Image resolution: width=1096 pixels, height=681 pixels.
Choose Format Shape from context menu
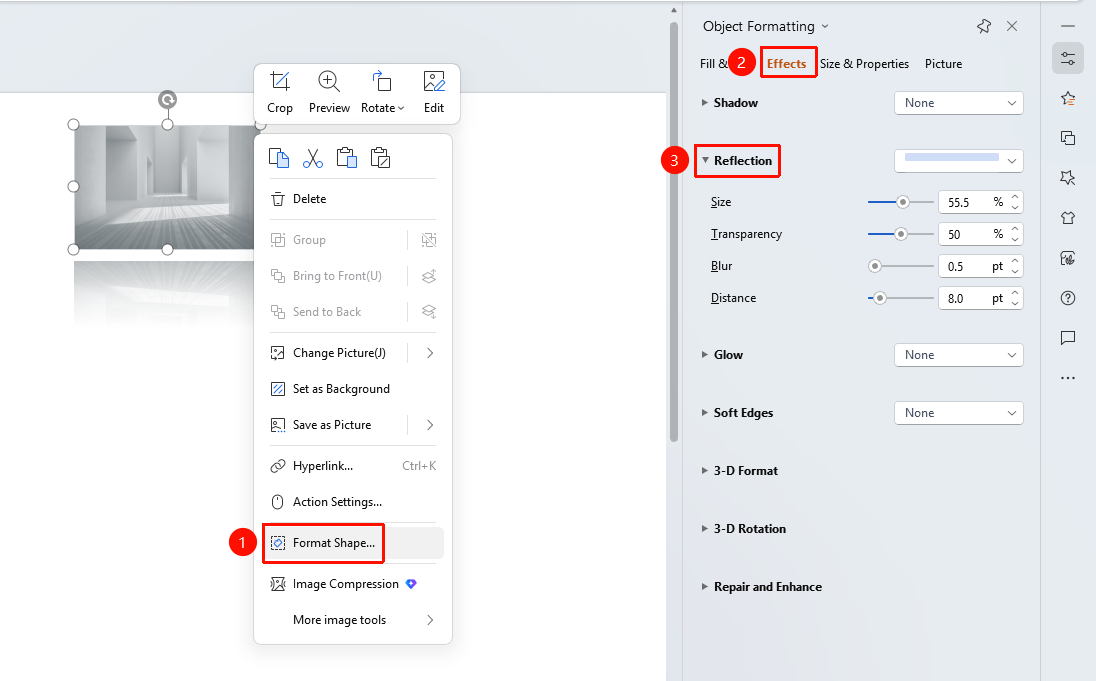(x=353, y=543)
